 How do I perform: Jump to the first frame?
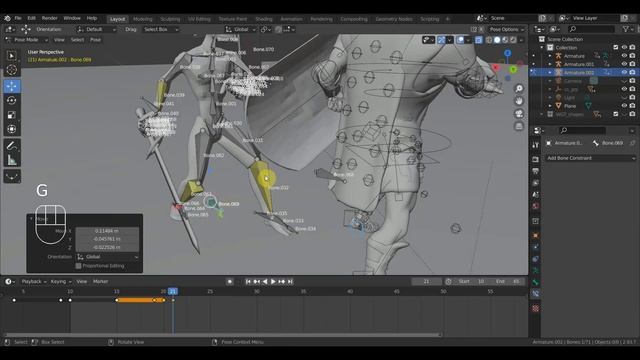(248, 282)
